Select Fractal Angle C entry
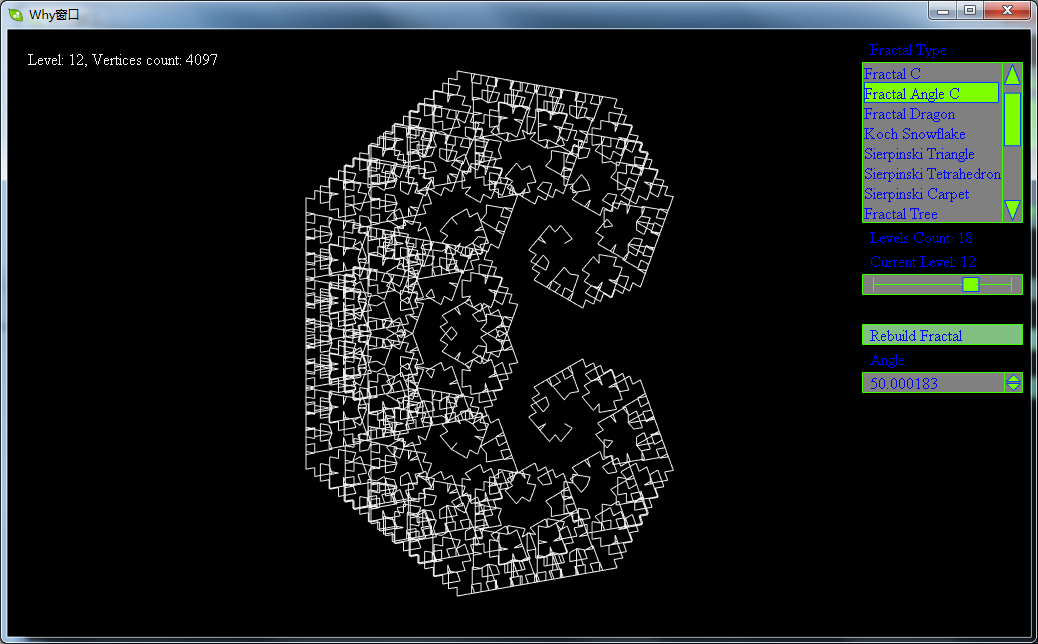This screenshot has height=644, width=1038. coord(931,93)
